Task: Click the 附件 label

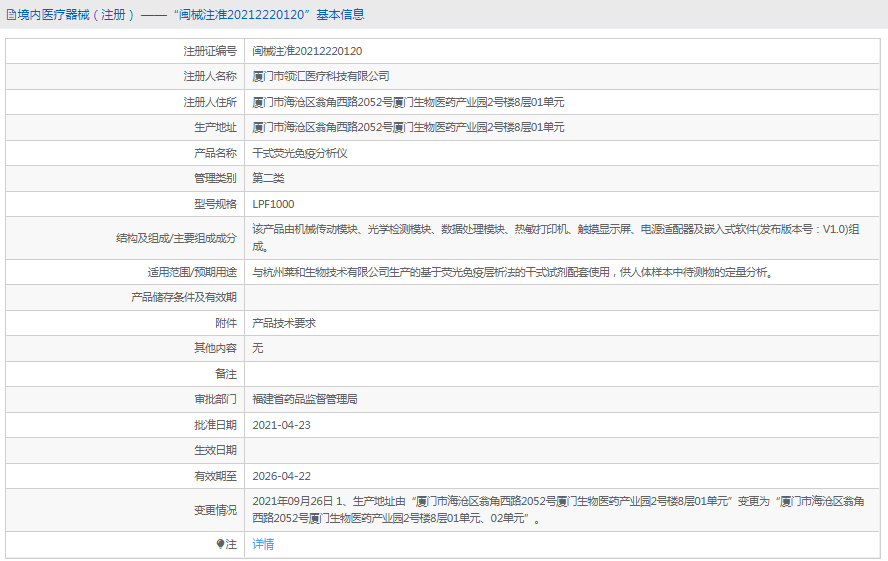Action: (x=226, y=323)
